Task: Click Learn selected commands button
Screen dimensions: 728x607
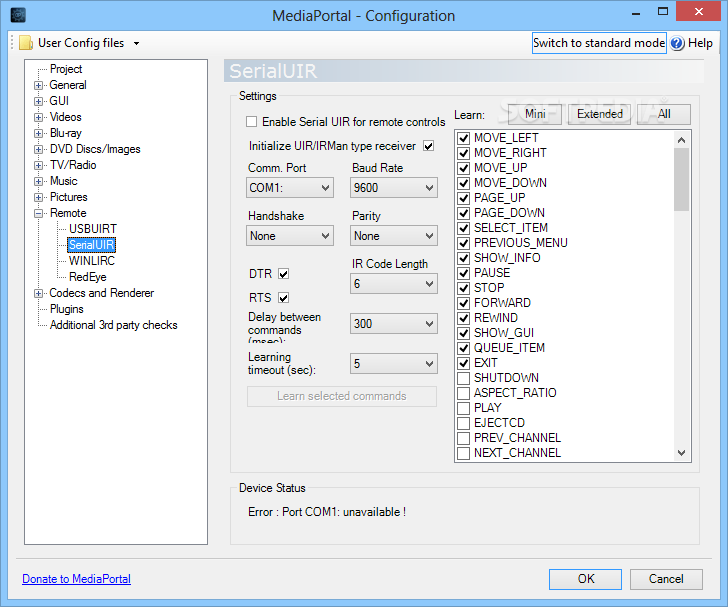Action: tap(342, 396)
